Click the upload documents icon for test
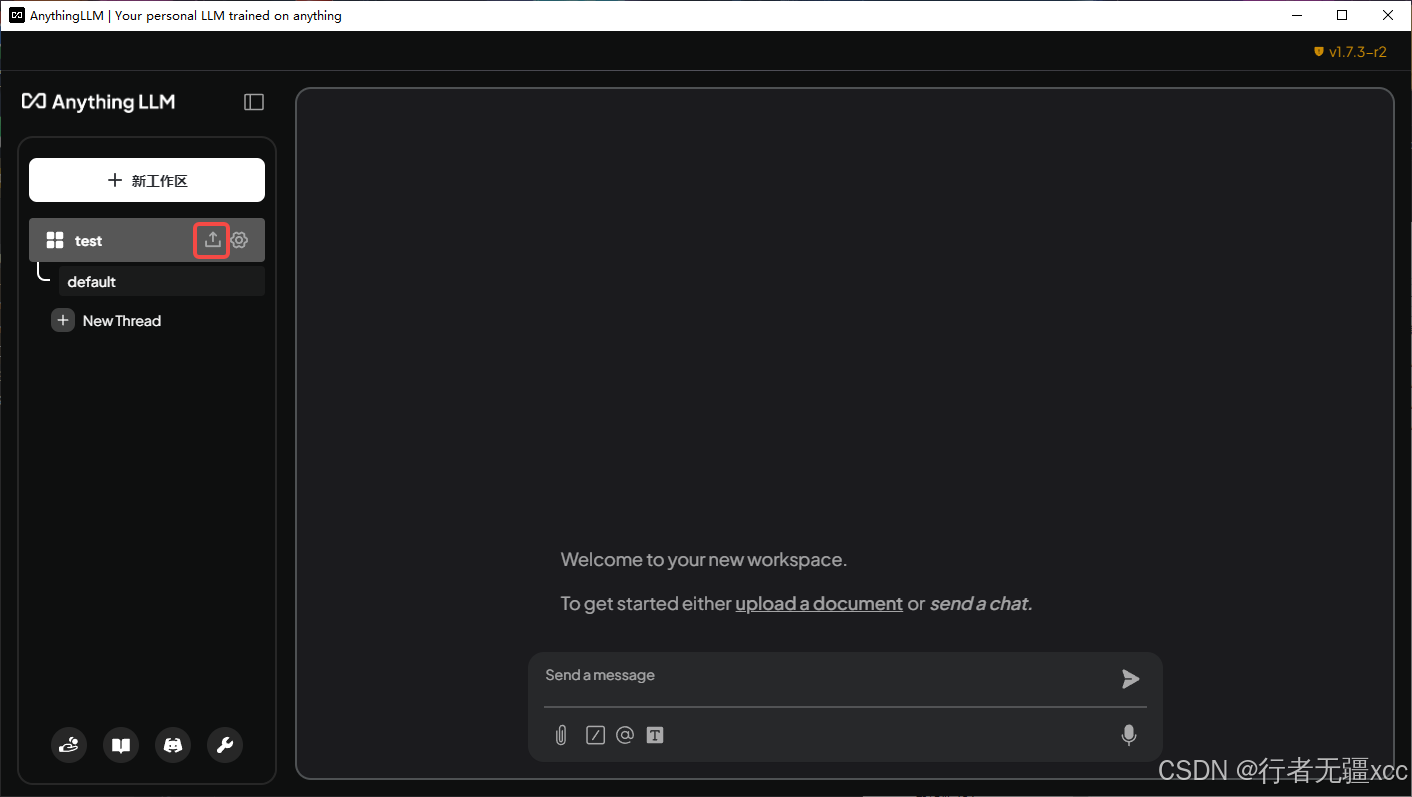Image resolution: width=1412 pixels, height=797 pixels. [x=212, y=240]
